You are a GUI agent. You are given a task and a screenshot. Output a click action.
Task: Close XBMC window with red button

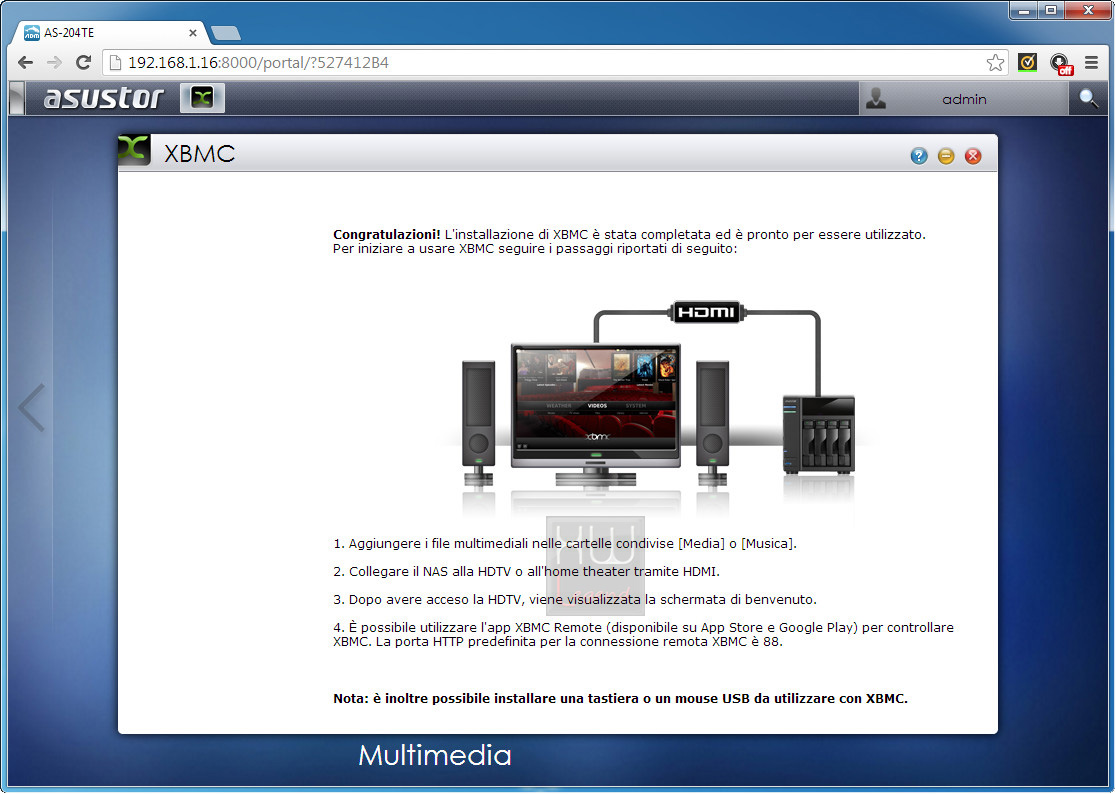point(973,156)
